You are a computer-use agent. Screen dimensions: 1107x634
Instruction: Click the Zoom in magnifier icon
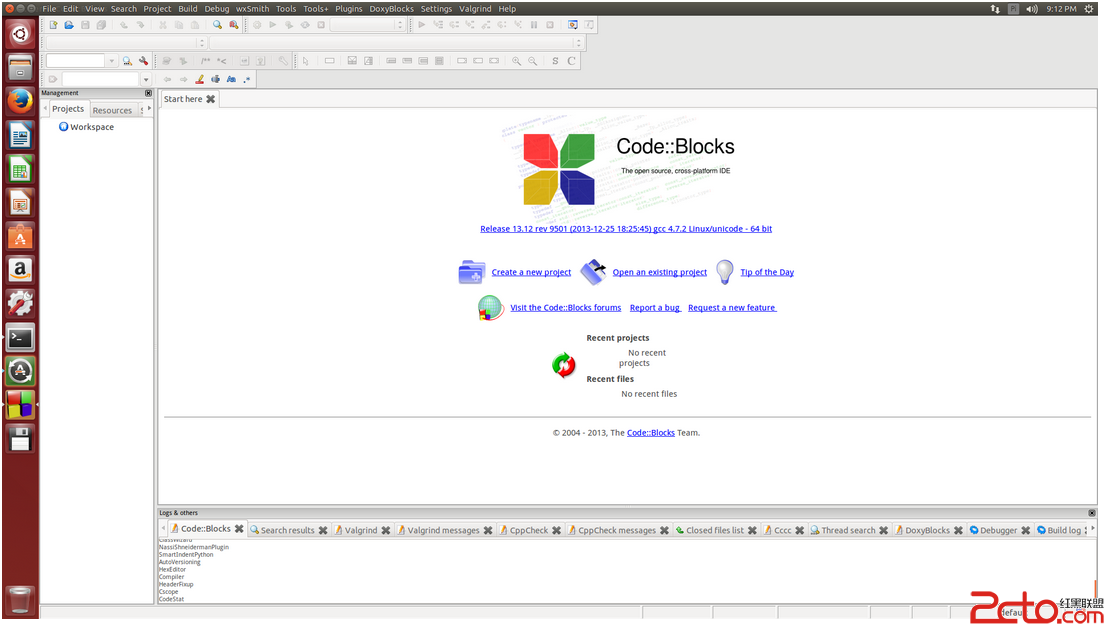point(517,61)
